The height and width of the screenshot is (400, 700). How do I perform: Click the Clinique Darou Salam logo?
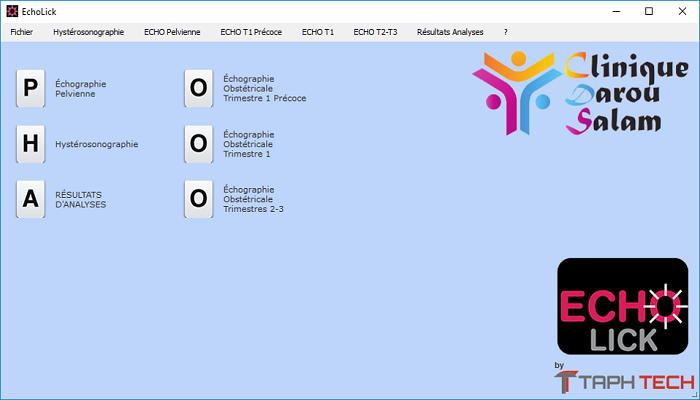580,95
